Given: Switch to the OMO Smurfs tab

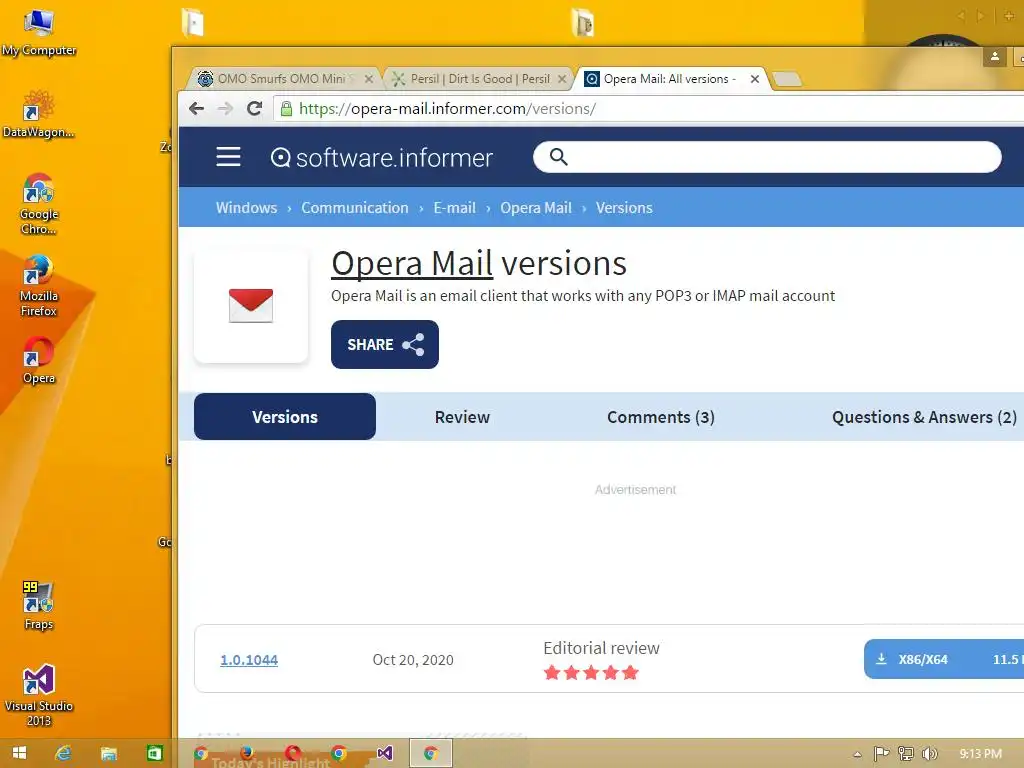Looking at the screenshot, I should [x=281, y=79].
